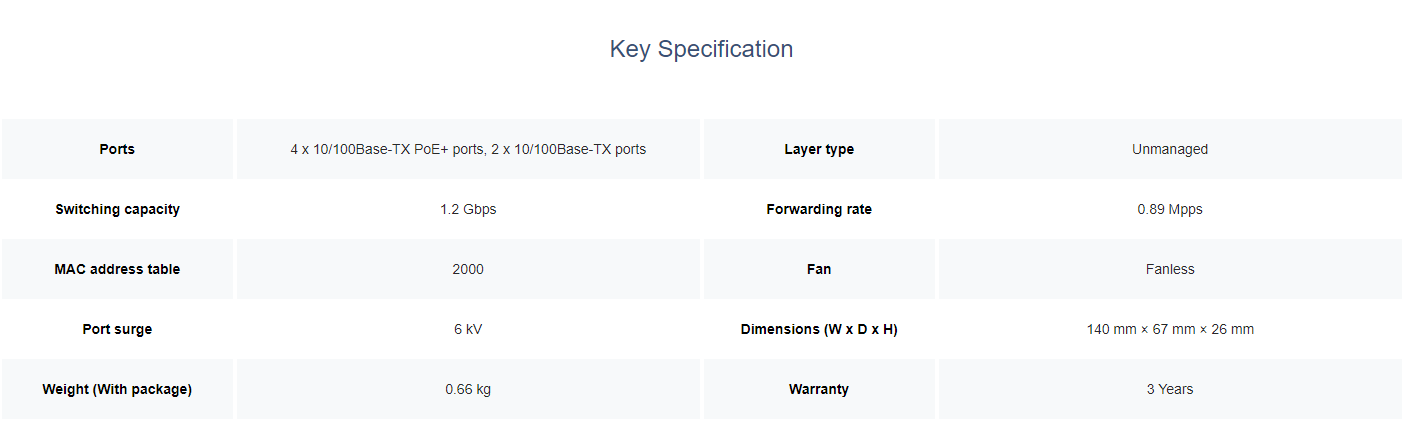Click the 3 Years warranty value
The image size is (1405, 432).
tap(1170, 389)
